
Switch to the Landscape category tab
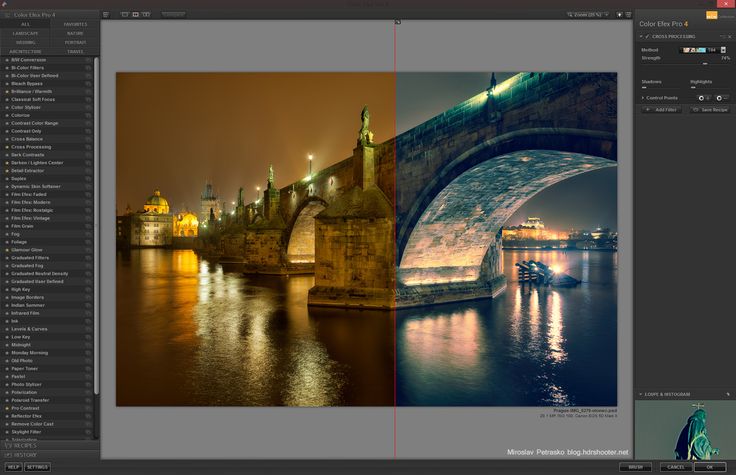tap(25, 33)
